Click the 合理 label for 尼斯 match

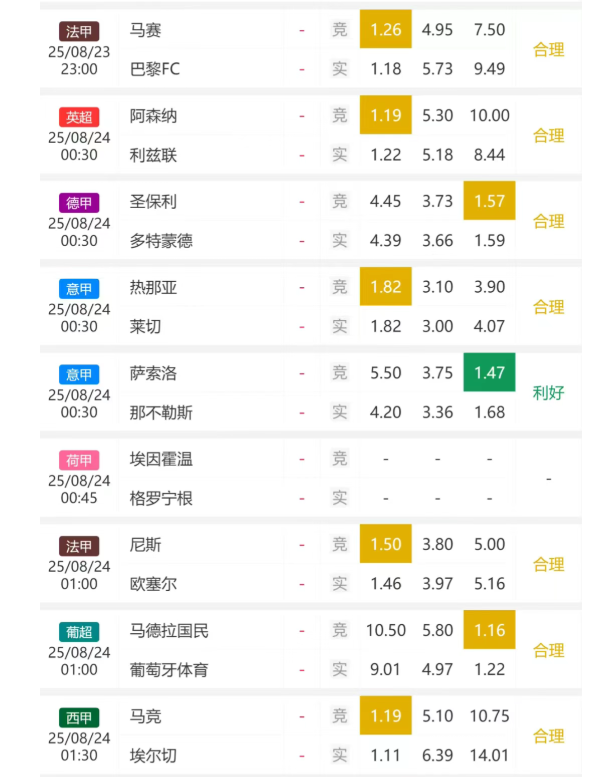[548, 564]
